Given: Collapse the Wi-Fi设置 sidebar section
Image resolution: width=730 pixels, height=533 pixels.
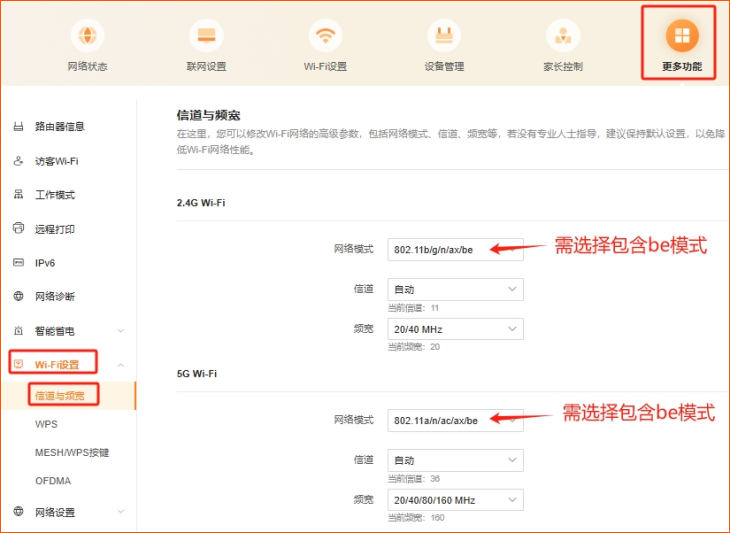Looking at the screenshot, I should click(x=120, y=365).
